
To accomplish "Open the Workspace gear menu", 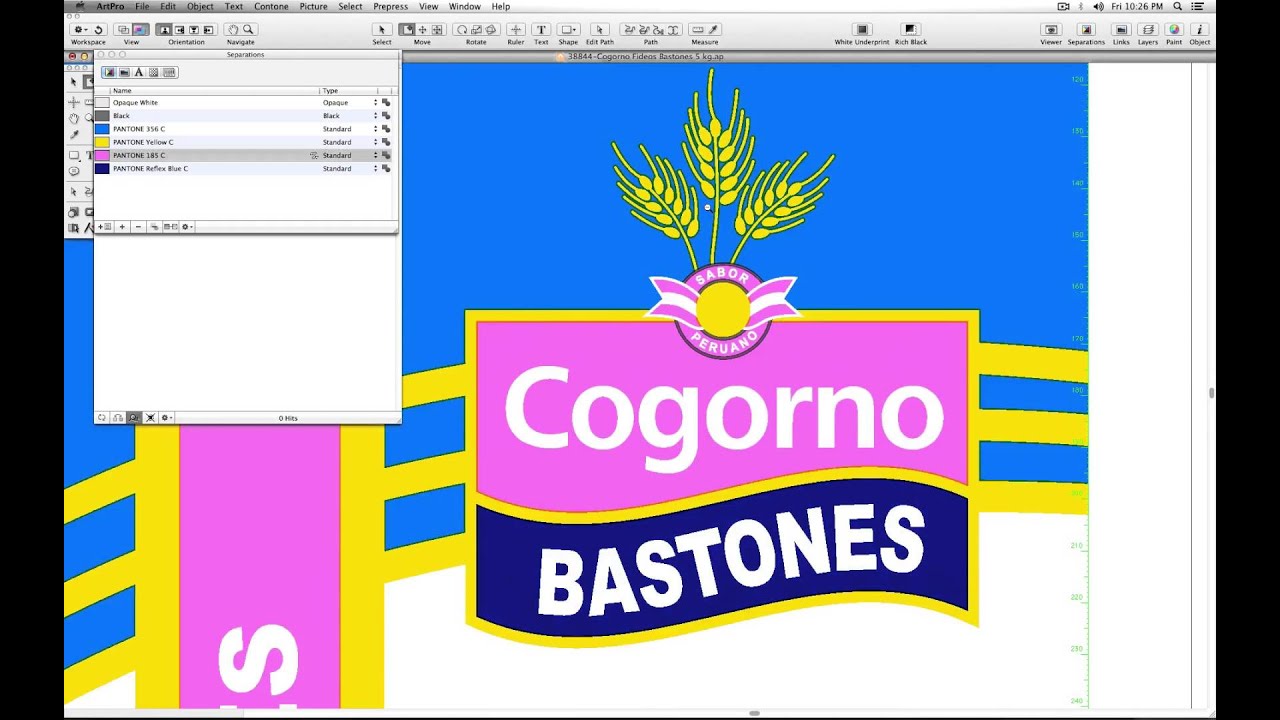I will [x=79, y=30].
